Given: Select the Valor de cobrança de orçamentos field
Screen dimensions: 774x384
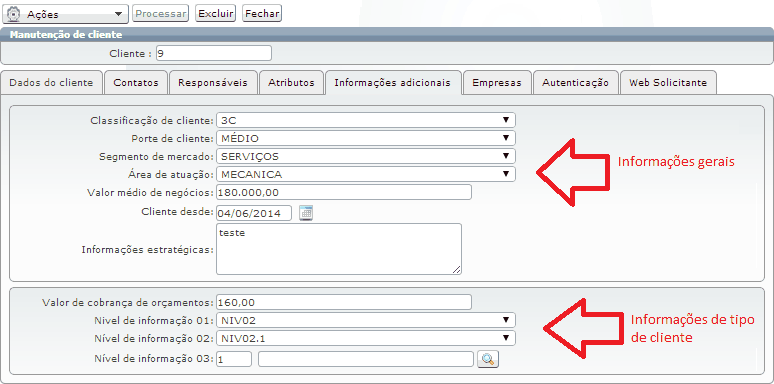Looking at the screenshot, I should coord(344,302).
